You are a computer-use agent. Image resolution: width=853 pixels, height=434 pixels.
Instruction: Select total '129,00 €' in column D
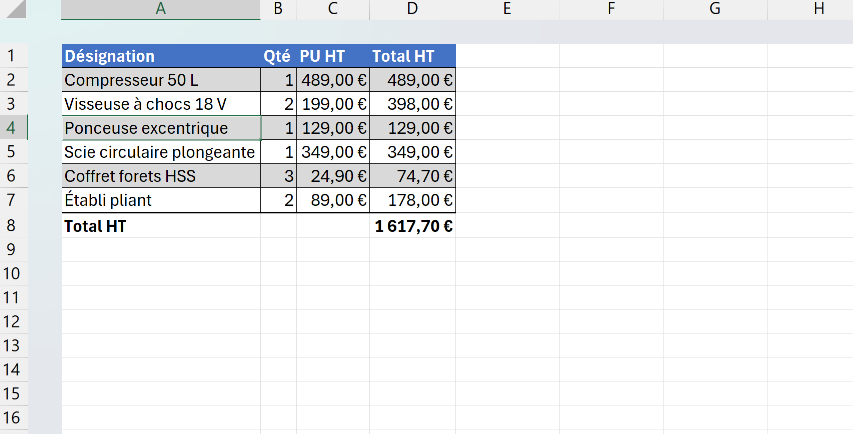[x=412, y=128]
